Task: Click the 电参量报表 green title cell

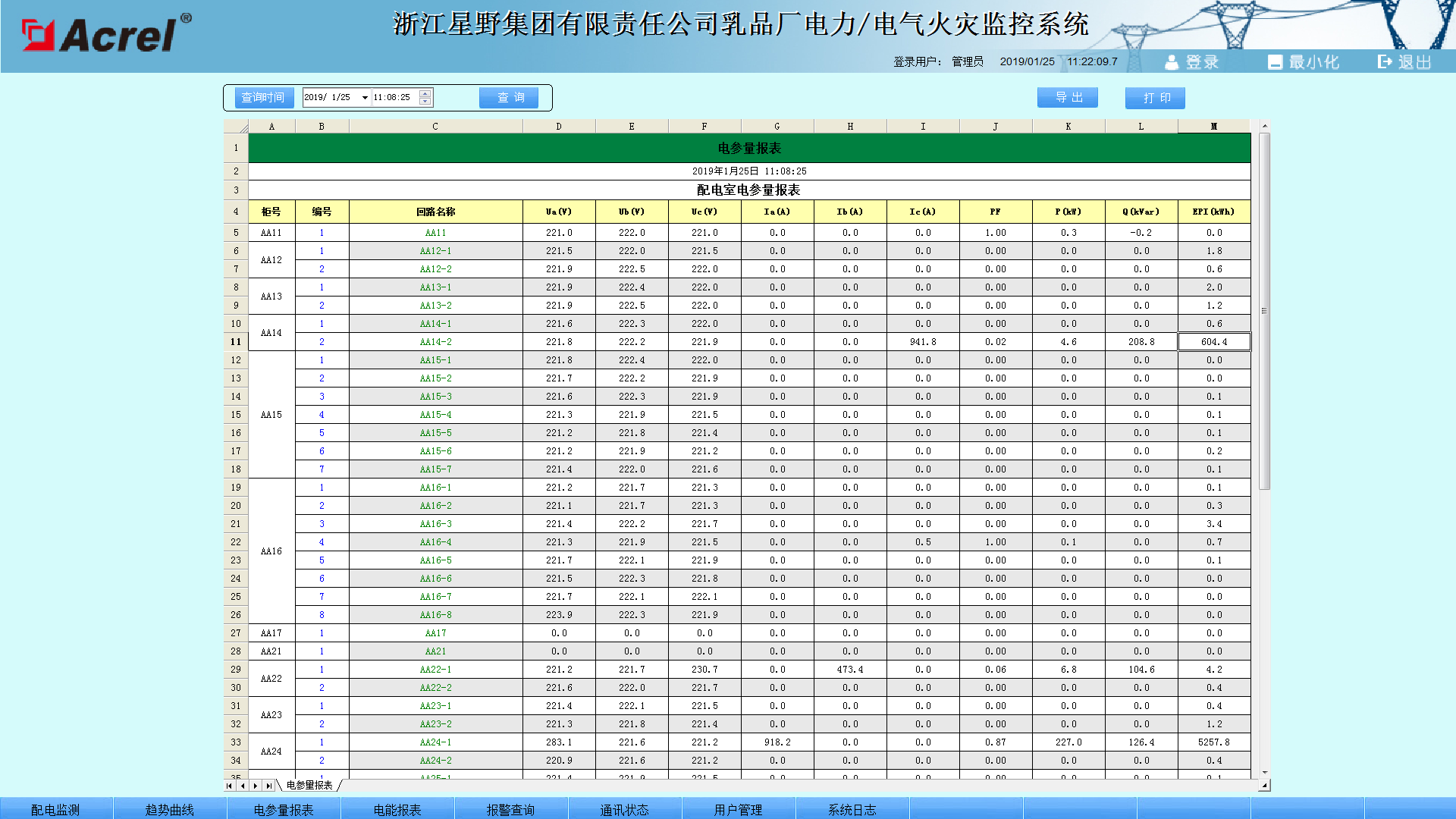Action: click(x=749, y=148)
